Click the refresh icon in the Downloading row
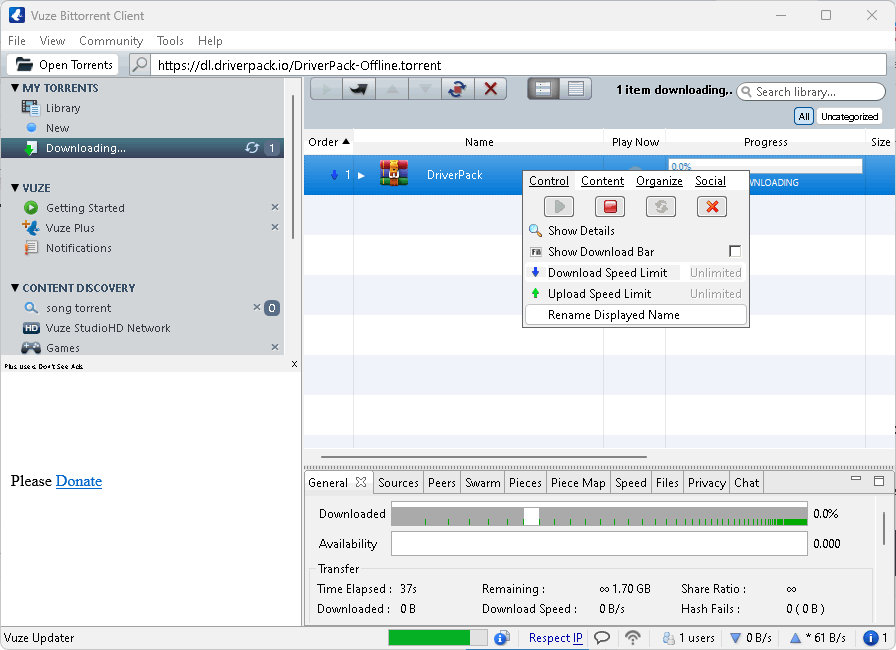The width and height of the screenshot is (896, 650). [x=252, y=147]
